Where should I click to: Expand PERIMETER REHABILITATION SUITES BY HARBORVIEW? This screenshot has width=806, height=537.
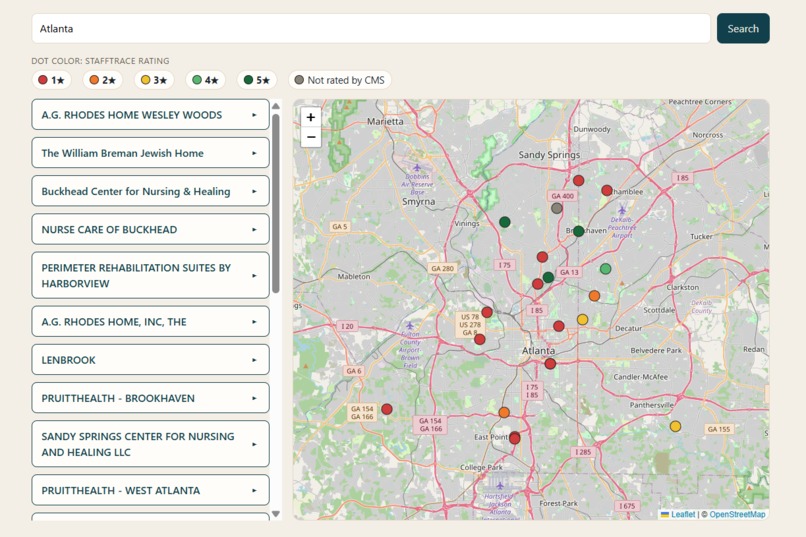pos(150,275)
